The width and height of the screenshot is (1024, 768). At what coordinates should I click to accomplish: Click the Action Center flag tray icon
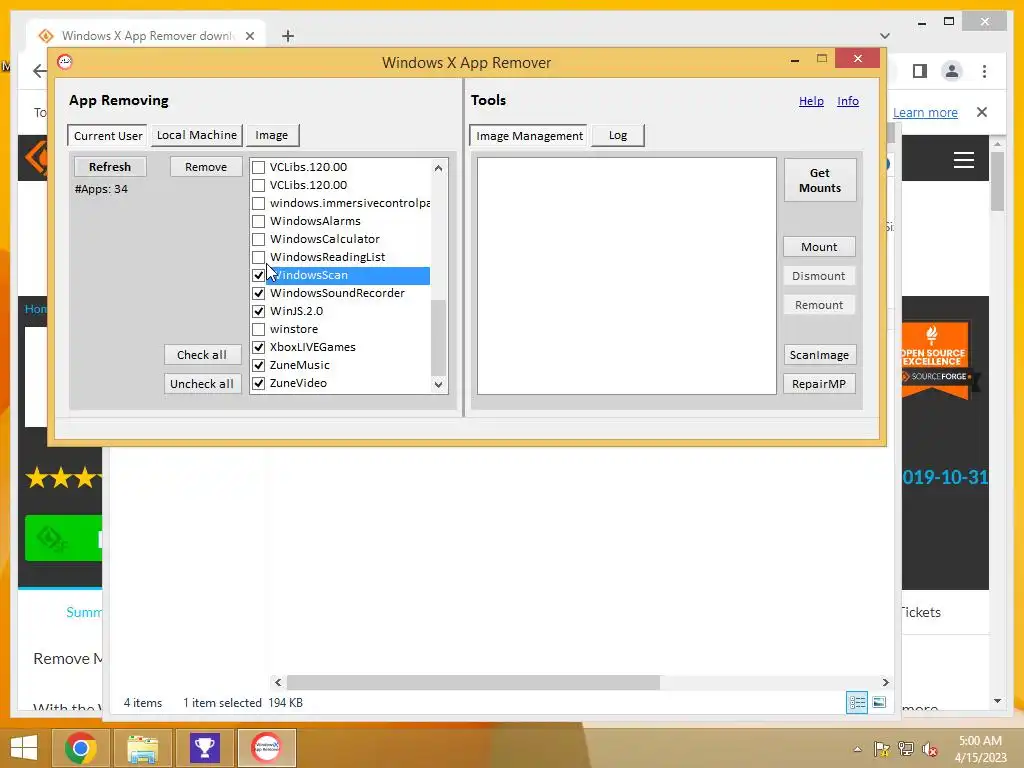click(882, 749)
